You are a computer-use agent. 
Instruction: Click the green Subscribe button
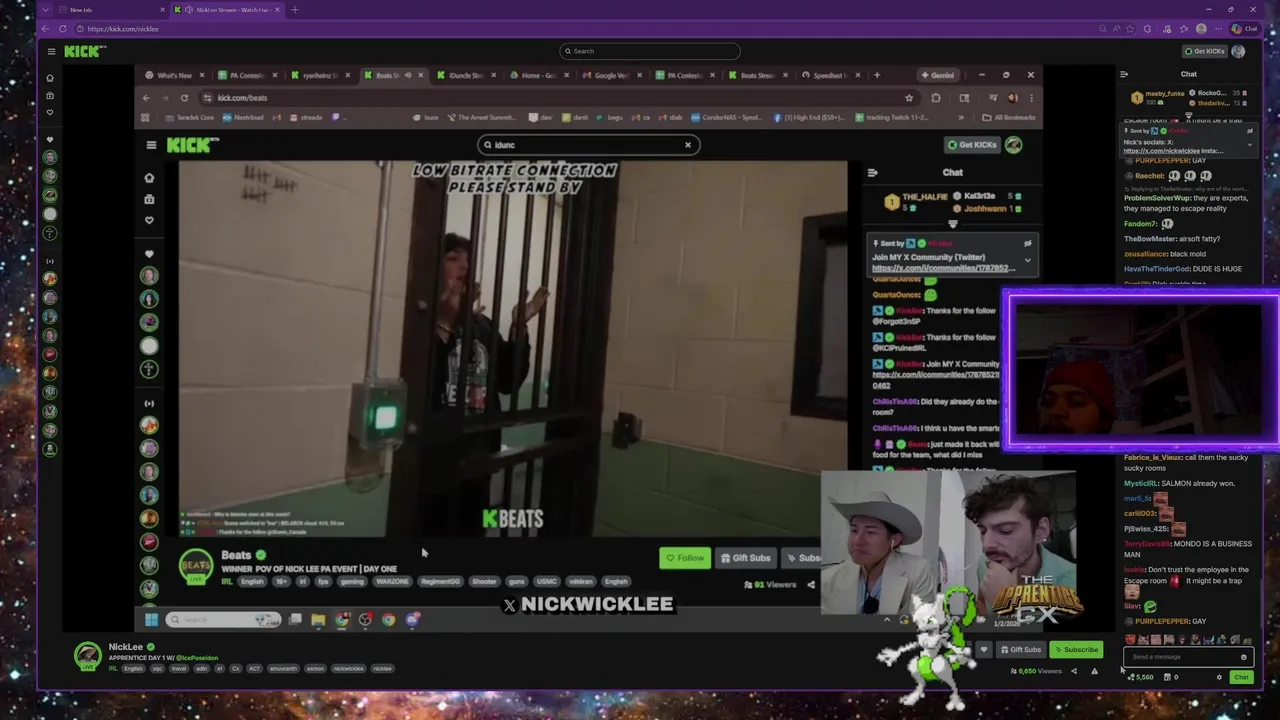click(x=1076, y=650)
